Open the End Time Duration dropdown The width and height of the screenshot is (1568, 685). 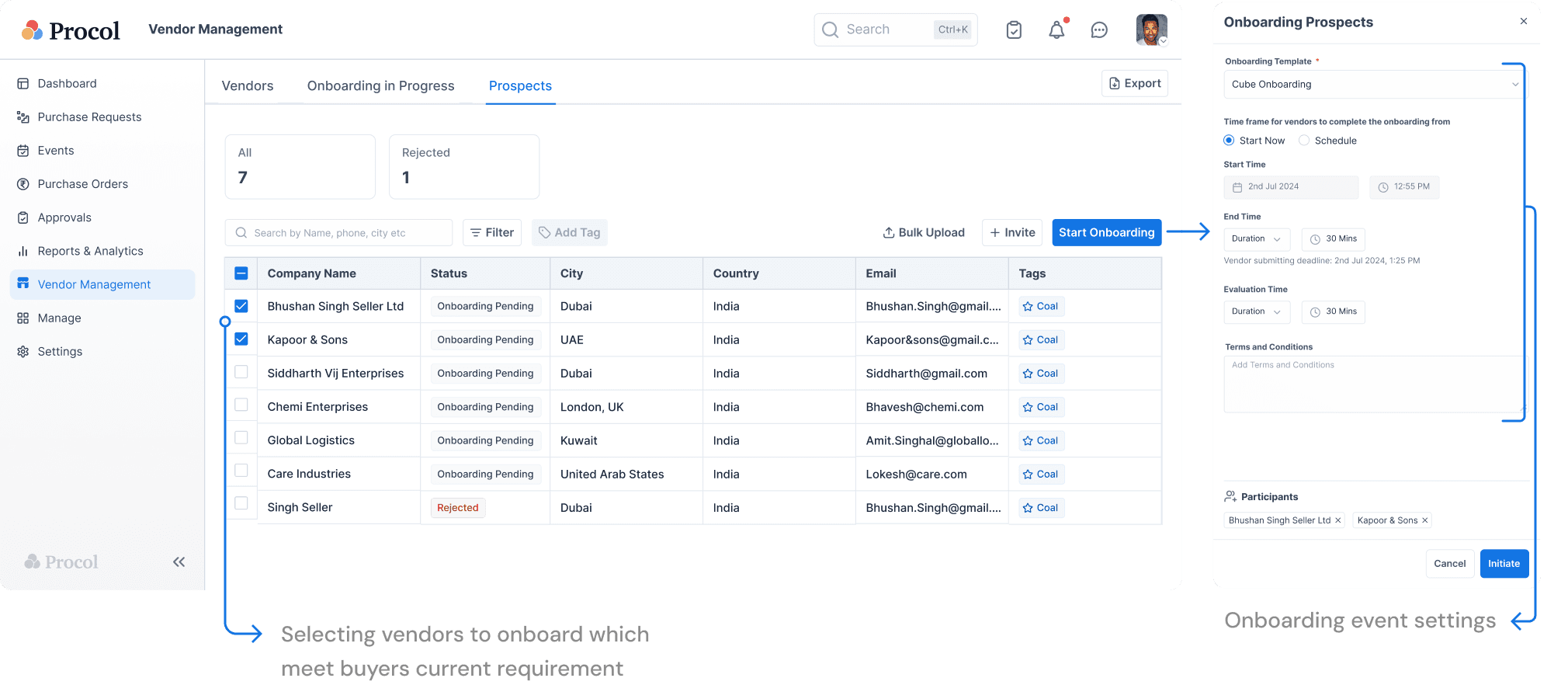1257,239
